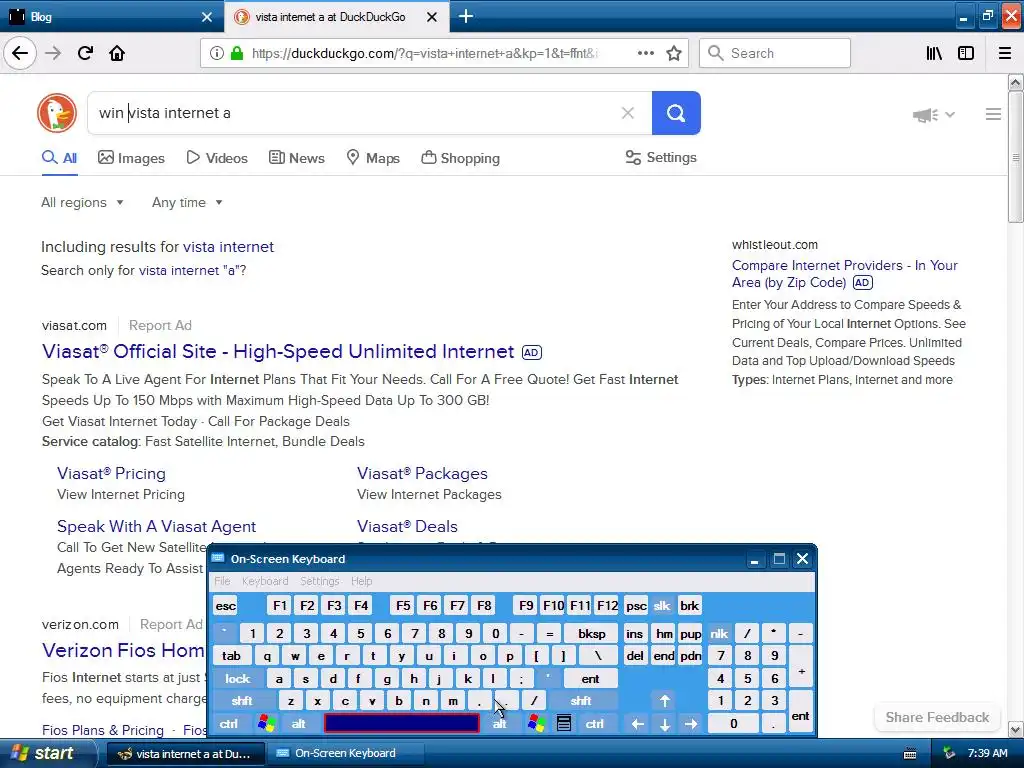Viewport: 1024px width, 768px height.
Task: Switch to the Maps results tab
Action: [x=373, y=158]
